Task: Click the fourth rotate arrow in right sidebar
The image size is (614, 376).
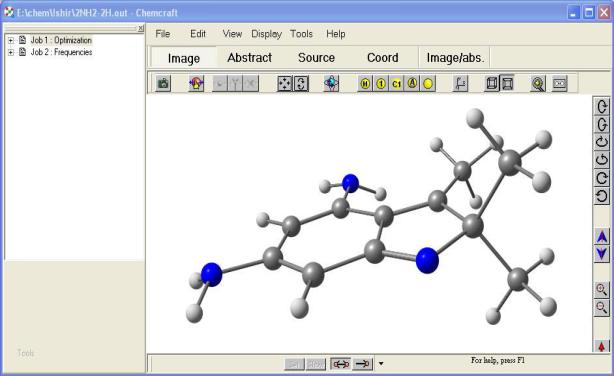Action: (602, 160)
